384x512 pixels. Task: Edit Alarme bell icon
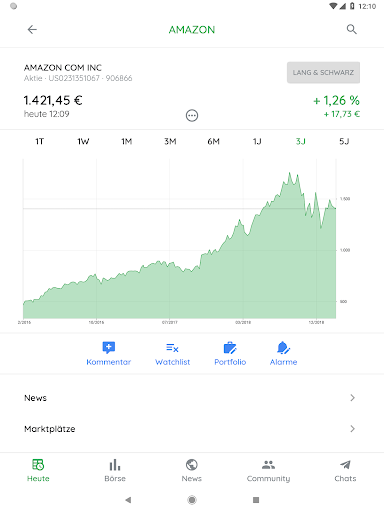point(283,347)
